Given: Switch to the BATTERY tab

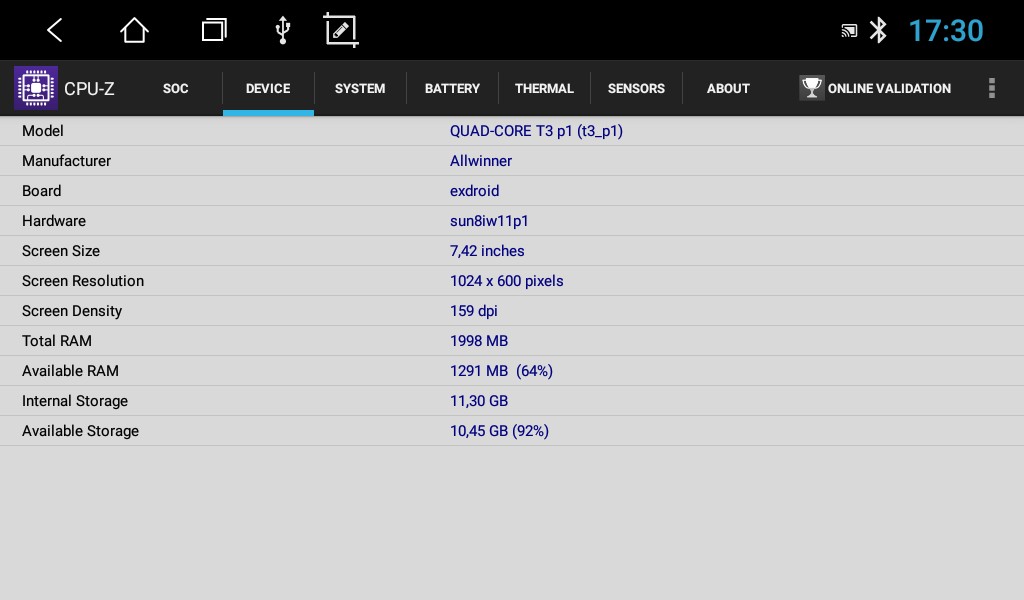Looking at the screenshot, I should click(x=452, y=88).
